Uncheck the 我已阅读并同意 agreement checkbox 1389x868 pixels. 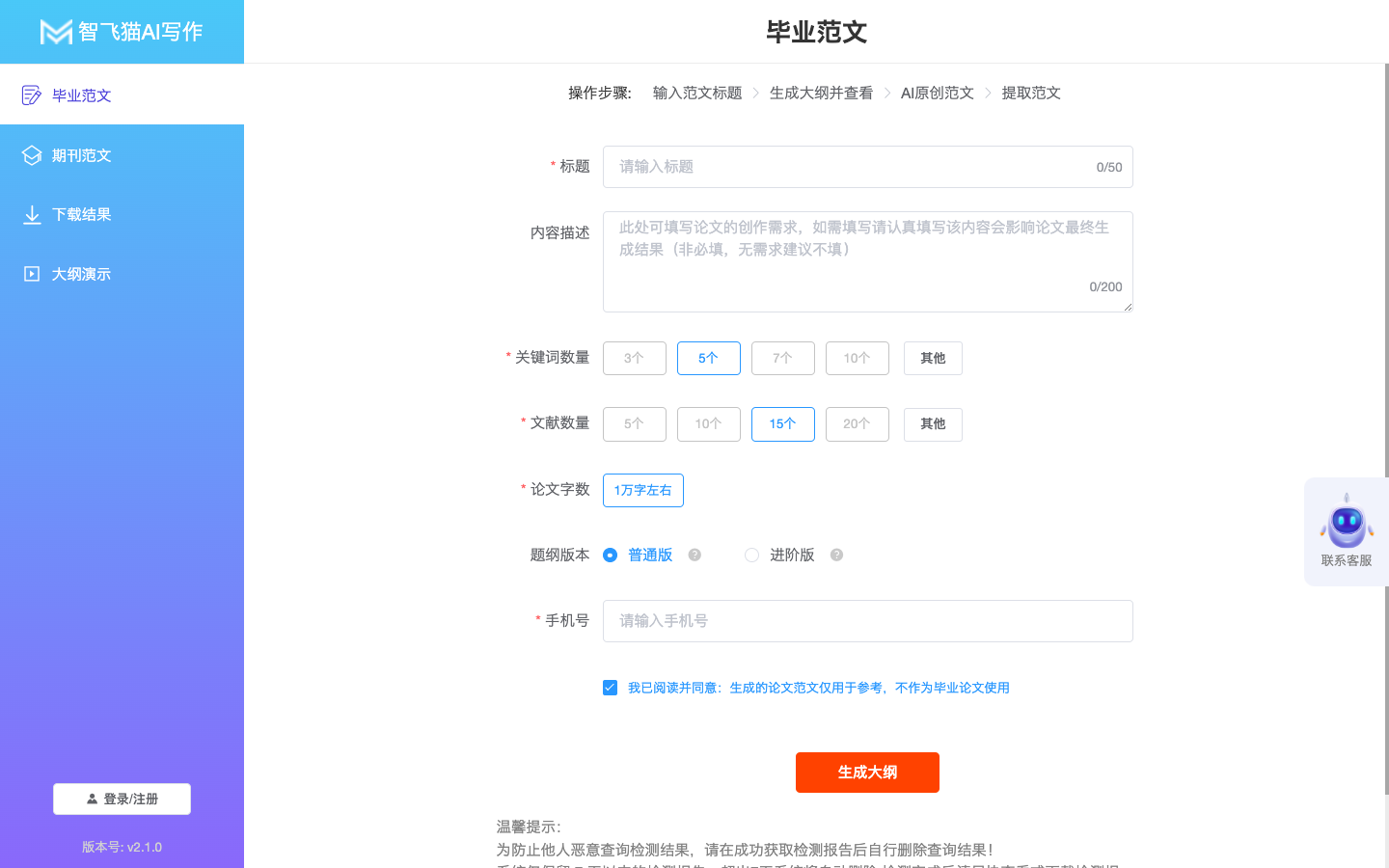click(x=610, y=688)
